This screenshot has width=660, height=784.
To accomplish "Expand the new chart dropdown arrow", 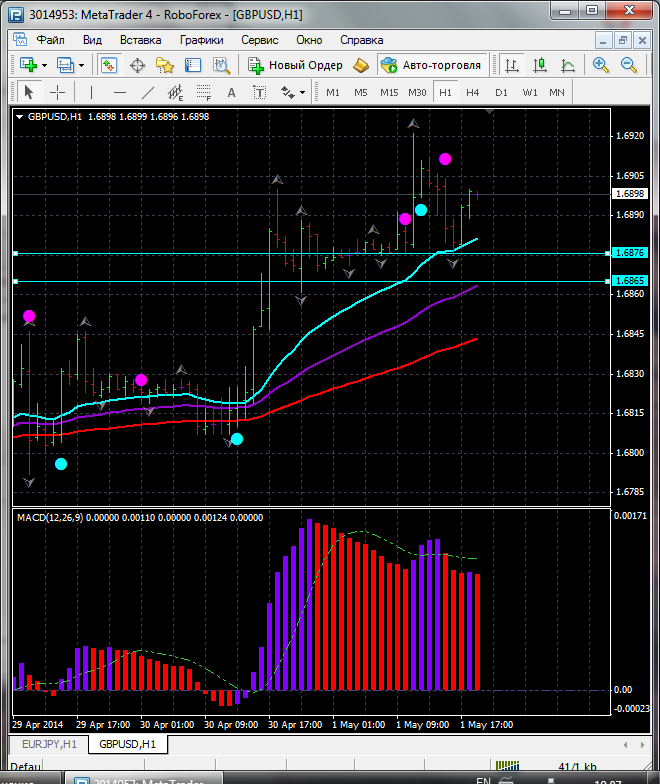I will (x=44, y=65).
